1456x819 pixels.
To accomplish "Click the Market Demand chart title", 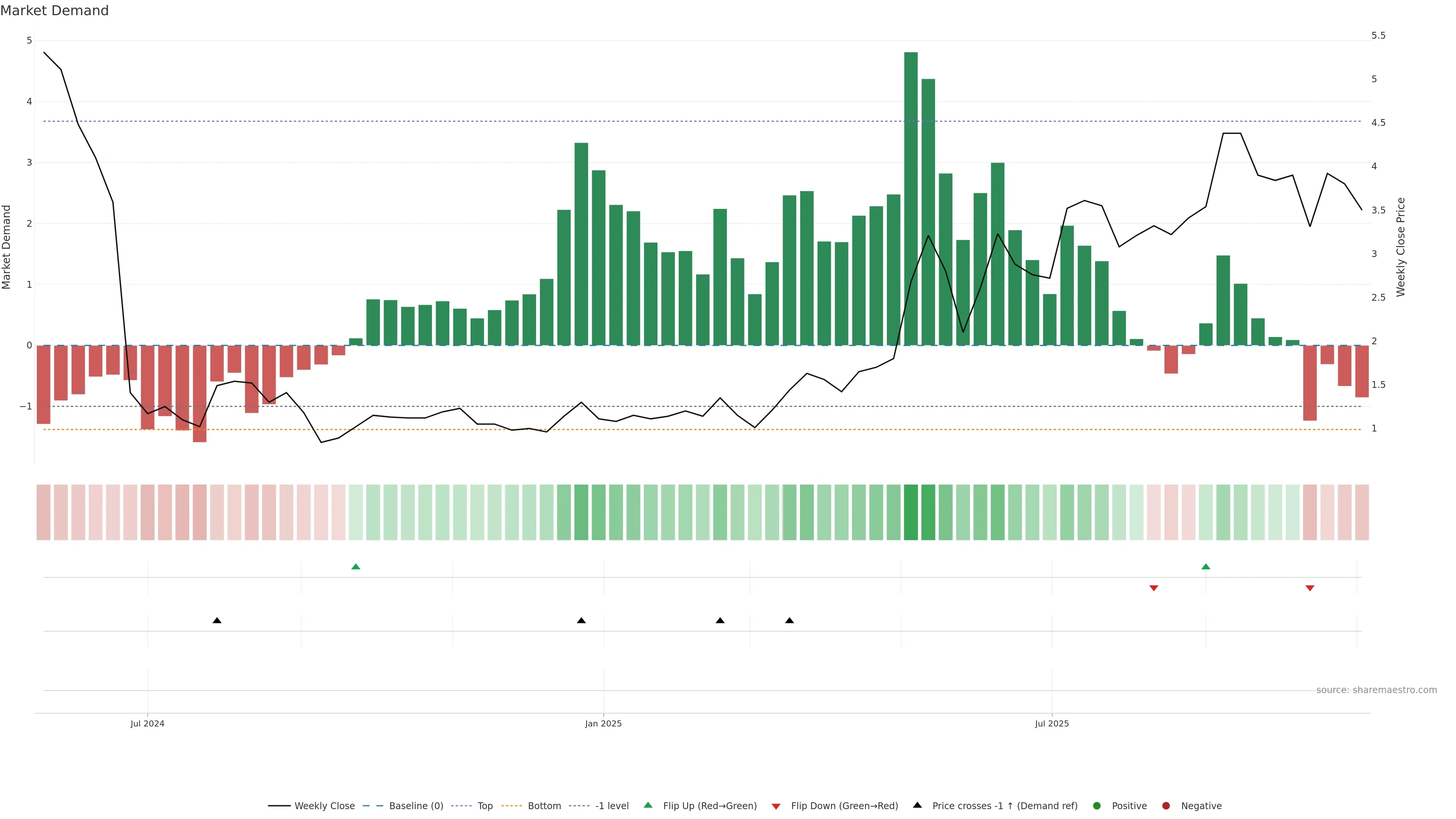I will (x=54, y=11).
